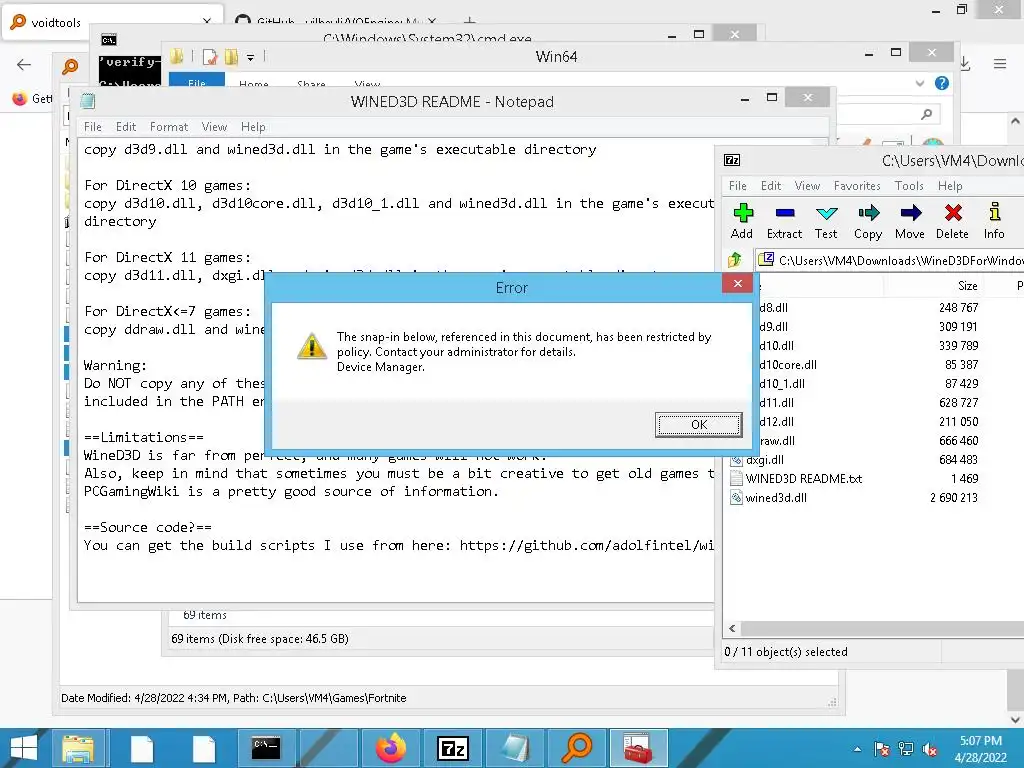Open the red toolbox taskbar icon
The height and width of the screenshot is (768, 1024).
click(x=639, y=748)
